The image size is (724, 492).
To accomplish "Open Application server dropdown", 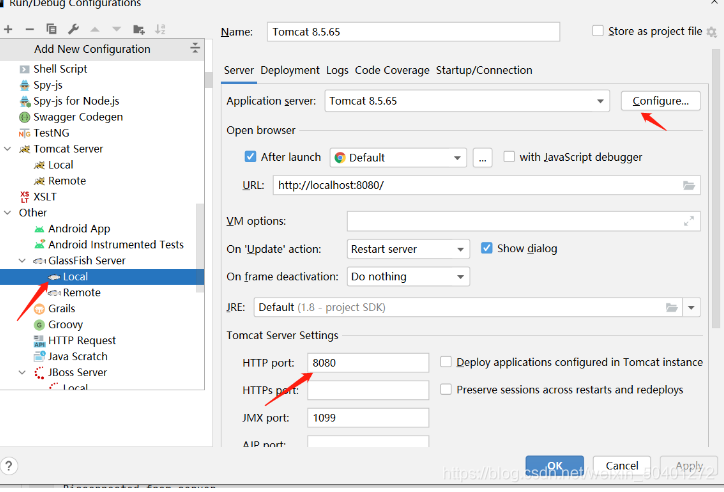I will tap(467, 101).
